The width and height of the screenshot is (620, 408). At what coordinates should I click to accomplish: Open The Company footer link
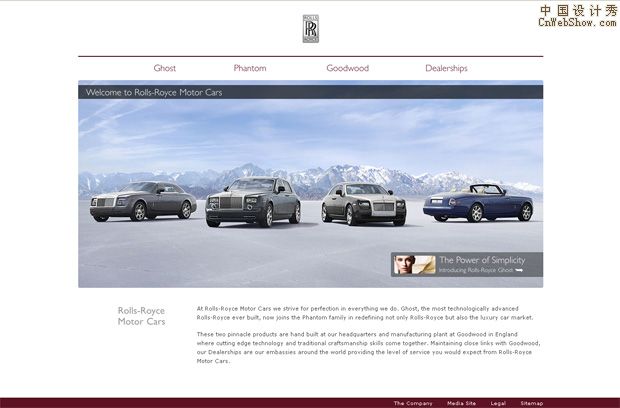413,403
